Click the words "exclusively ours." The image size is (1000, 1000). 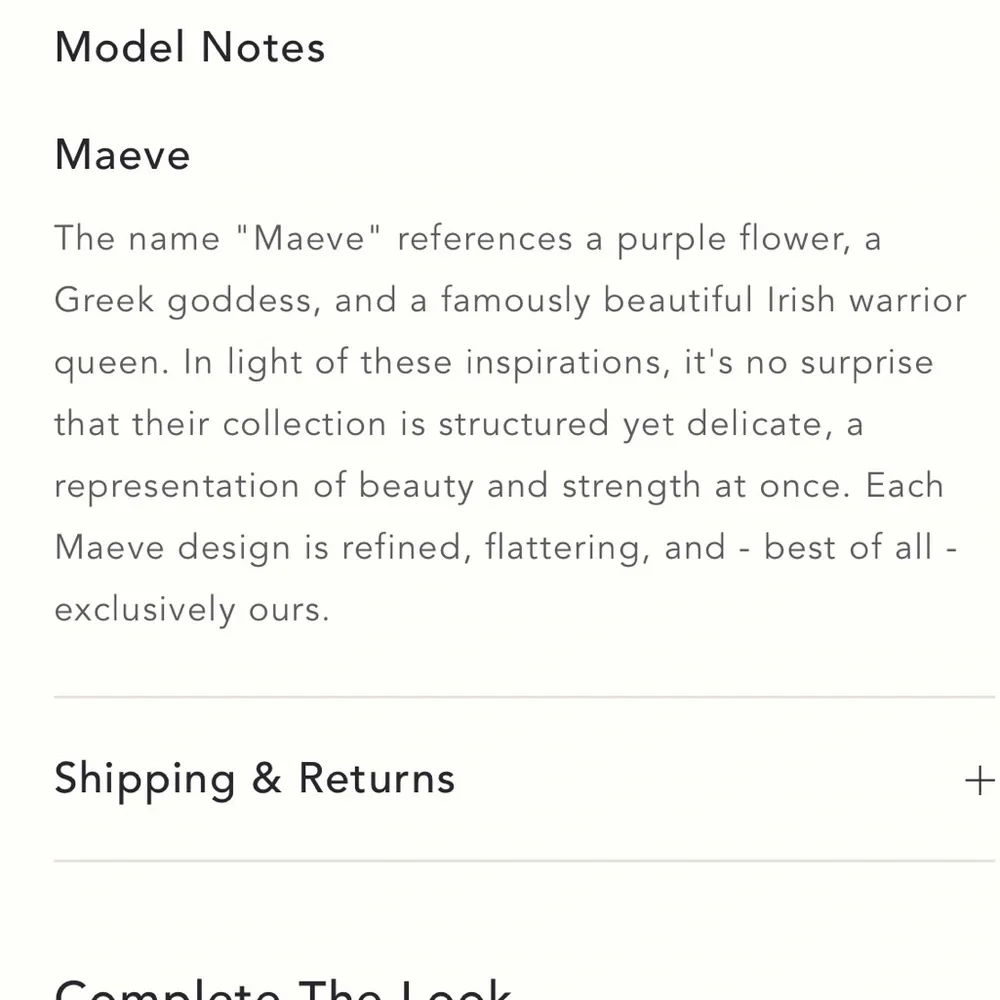click(x=192, y=610)
